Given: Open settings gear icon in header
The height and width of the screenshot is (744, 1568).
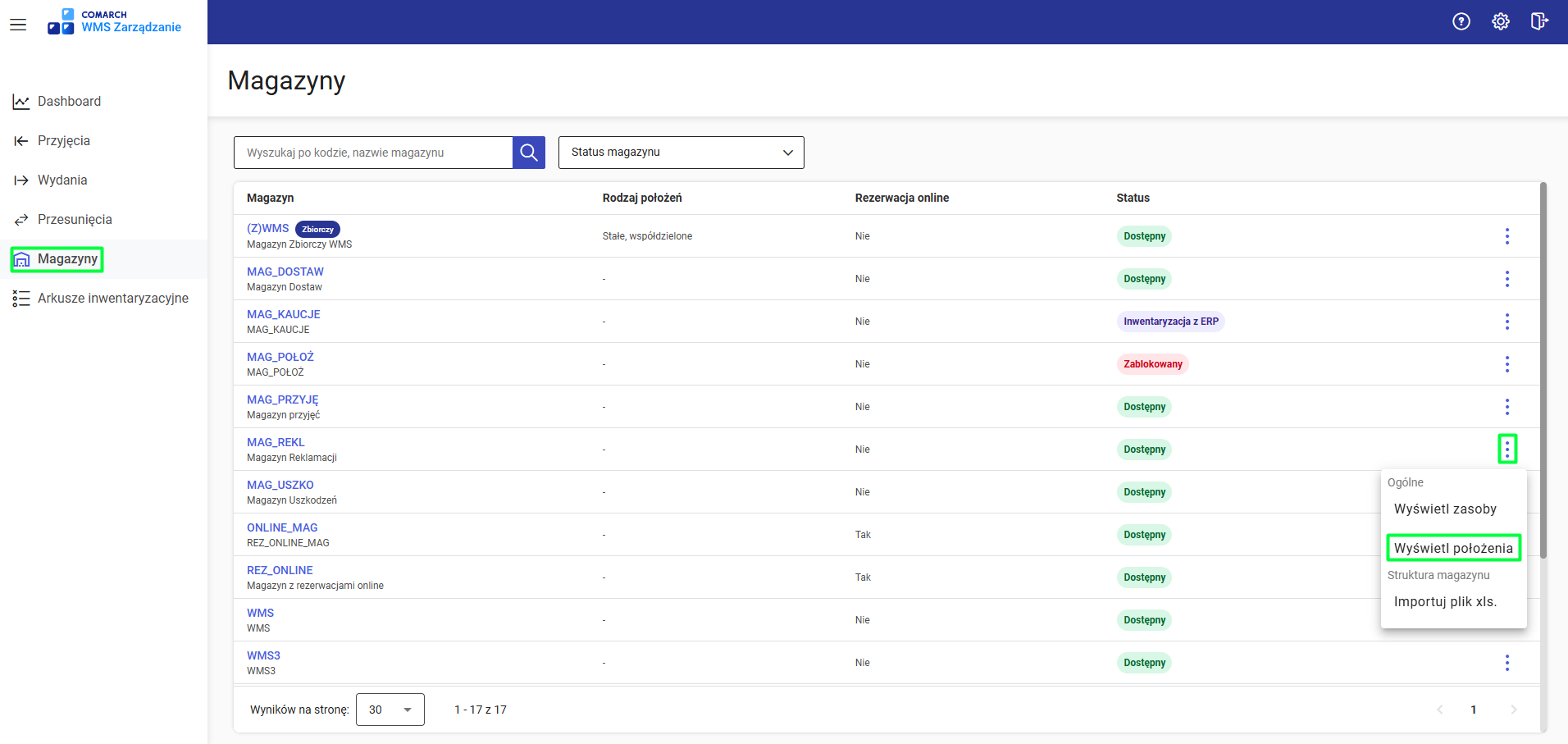Looking at the screenshot, I should (x=1500, y=22).
